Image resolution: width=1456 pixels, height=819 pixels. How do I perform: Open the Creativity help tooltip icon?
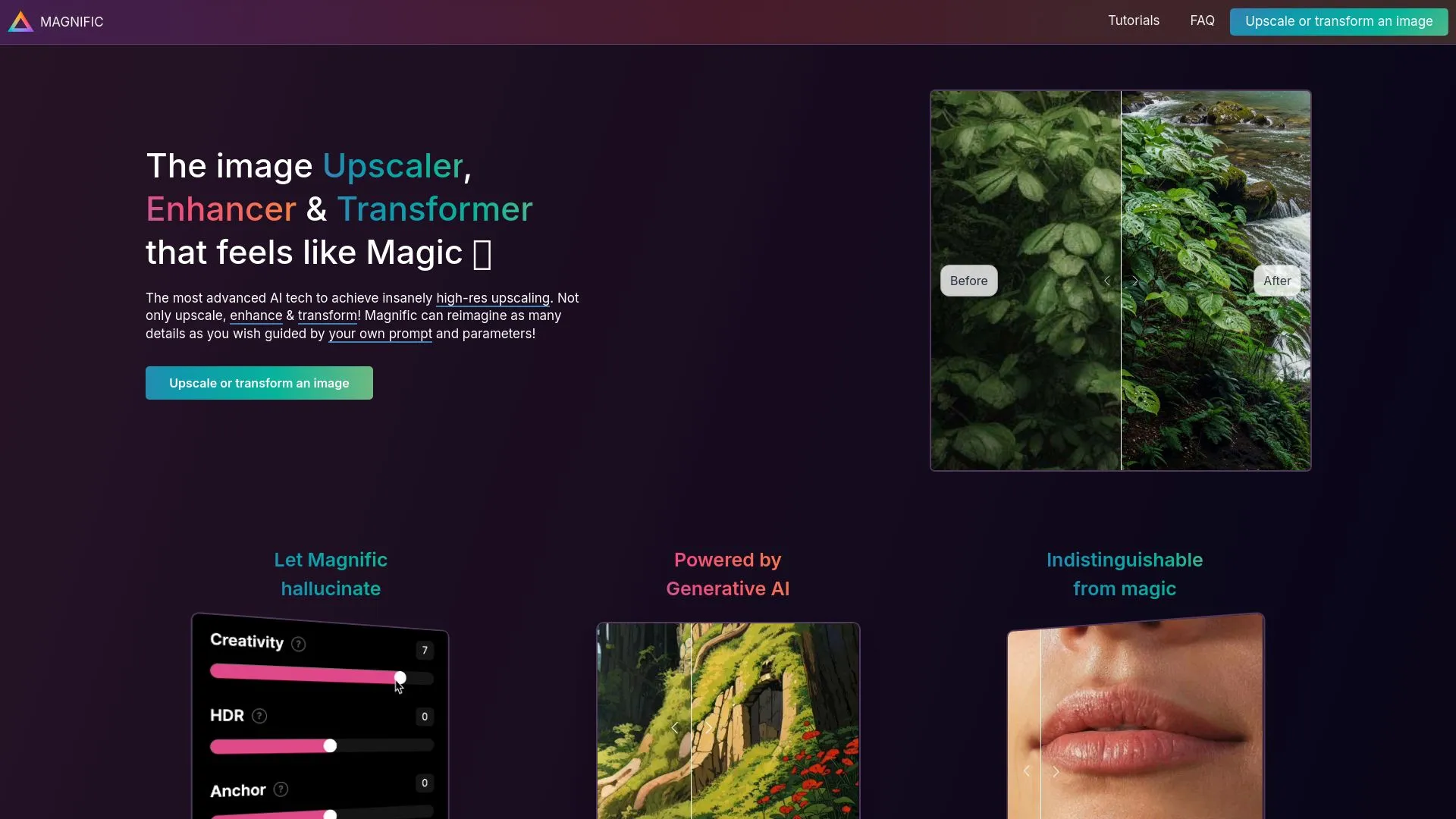297,643
